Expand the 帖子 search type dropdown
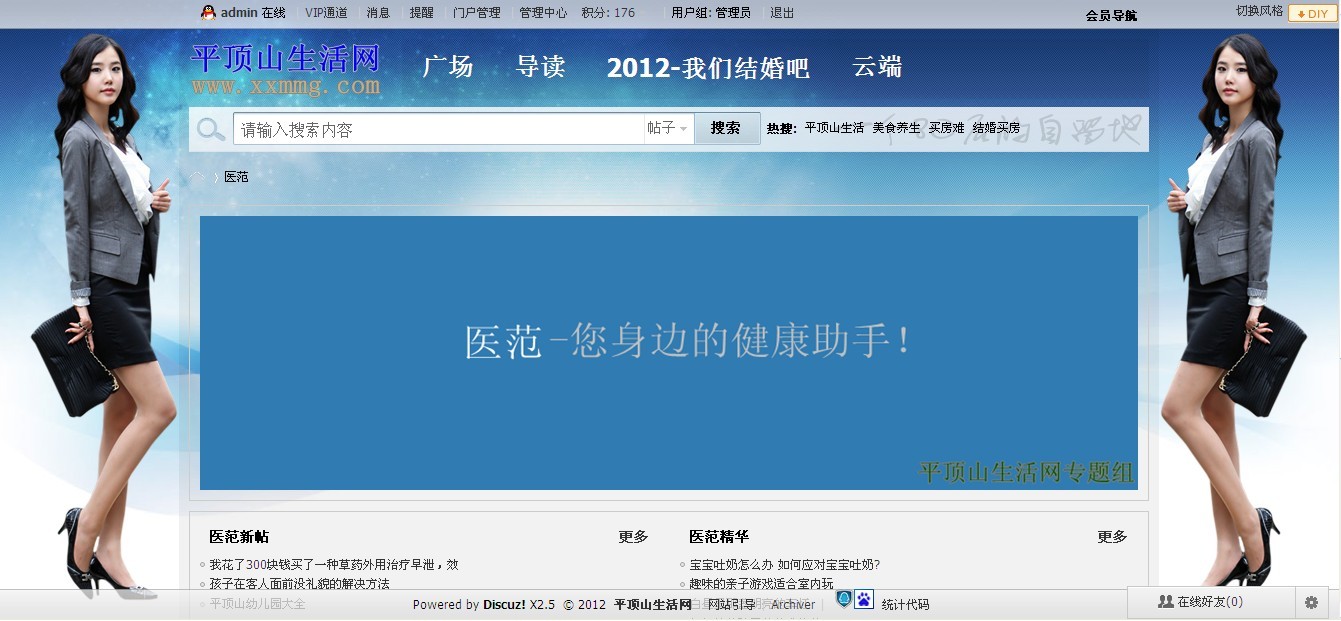Viewport: 1341px width, 621px height. click(x=668, y=128)
